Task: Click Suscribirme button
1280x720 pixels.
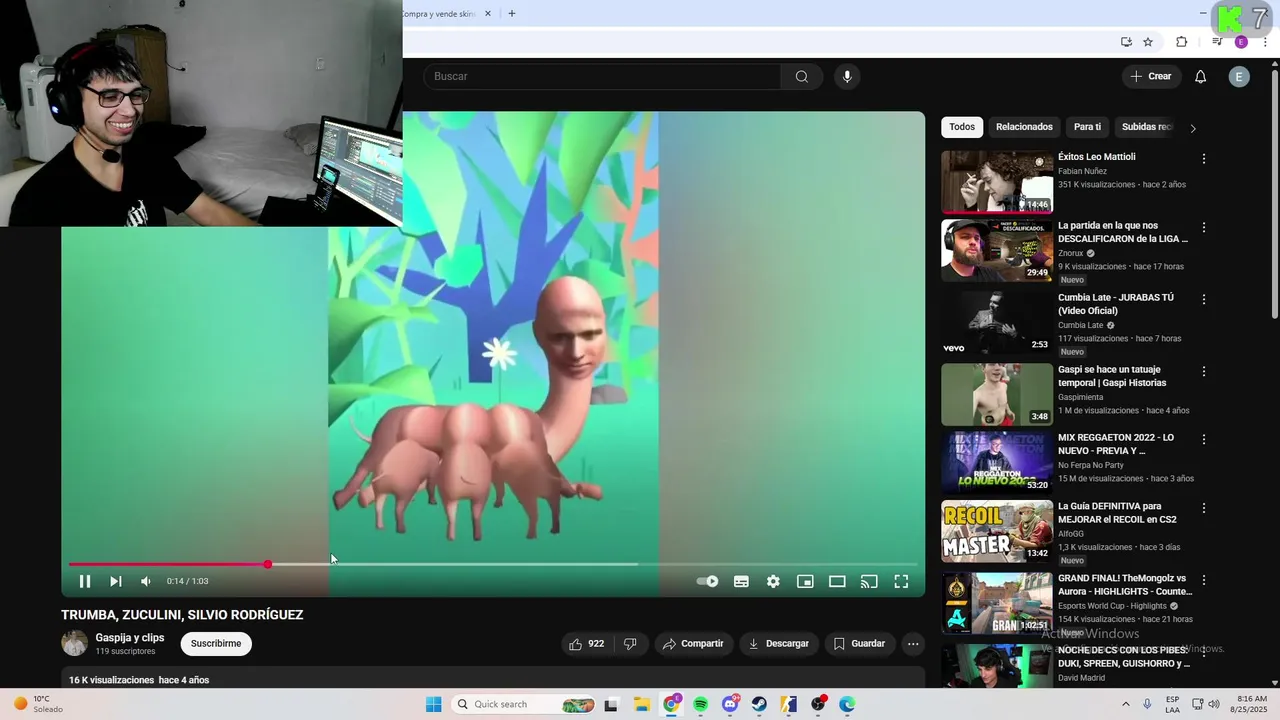Action: tap(216, 644)
